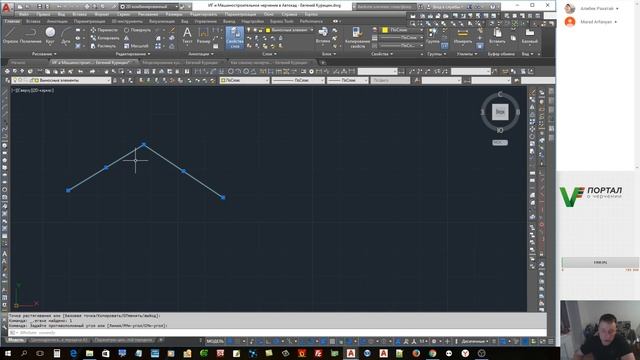
Task: Click the Paste (Вставить) clipboard icon
Action: (x=497, y=36)
